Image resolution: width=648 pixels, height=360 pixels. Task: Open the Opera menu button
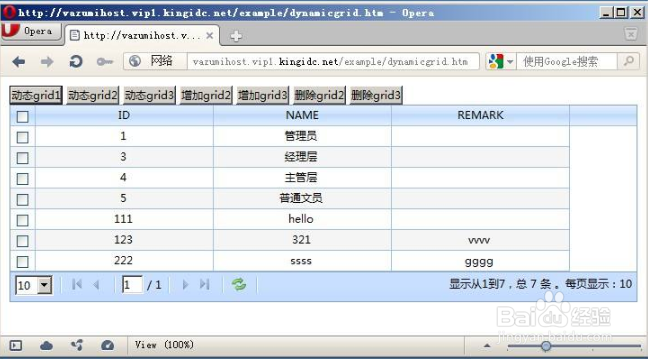click(x=31, y=31)
